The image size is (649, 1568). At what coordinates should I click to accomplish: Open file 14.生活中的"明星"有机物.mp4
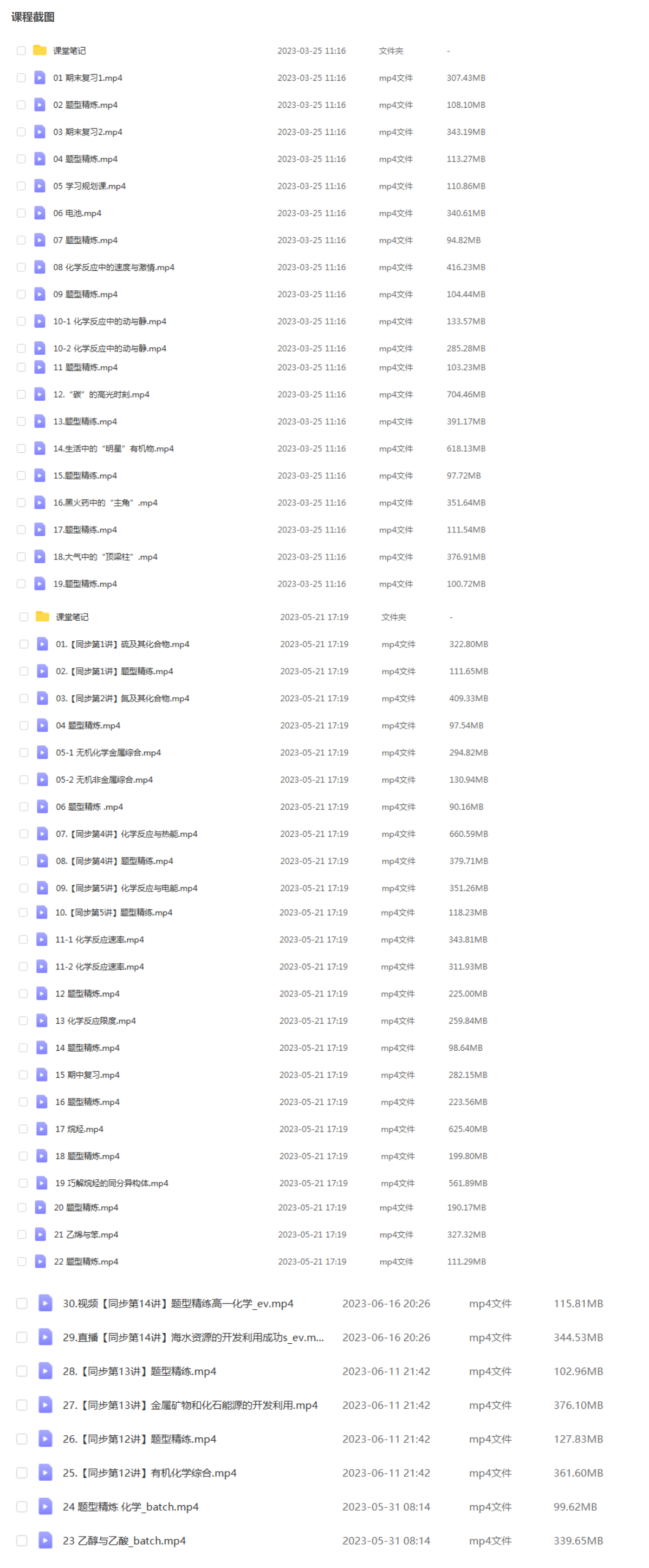(113, 448)
